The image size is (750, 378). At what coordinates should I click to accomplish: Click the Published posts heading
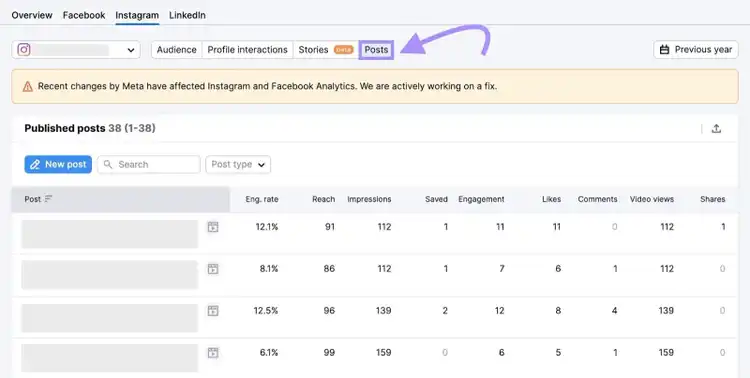click(65, 128)
